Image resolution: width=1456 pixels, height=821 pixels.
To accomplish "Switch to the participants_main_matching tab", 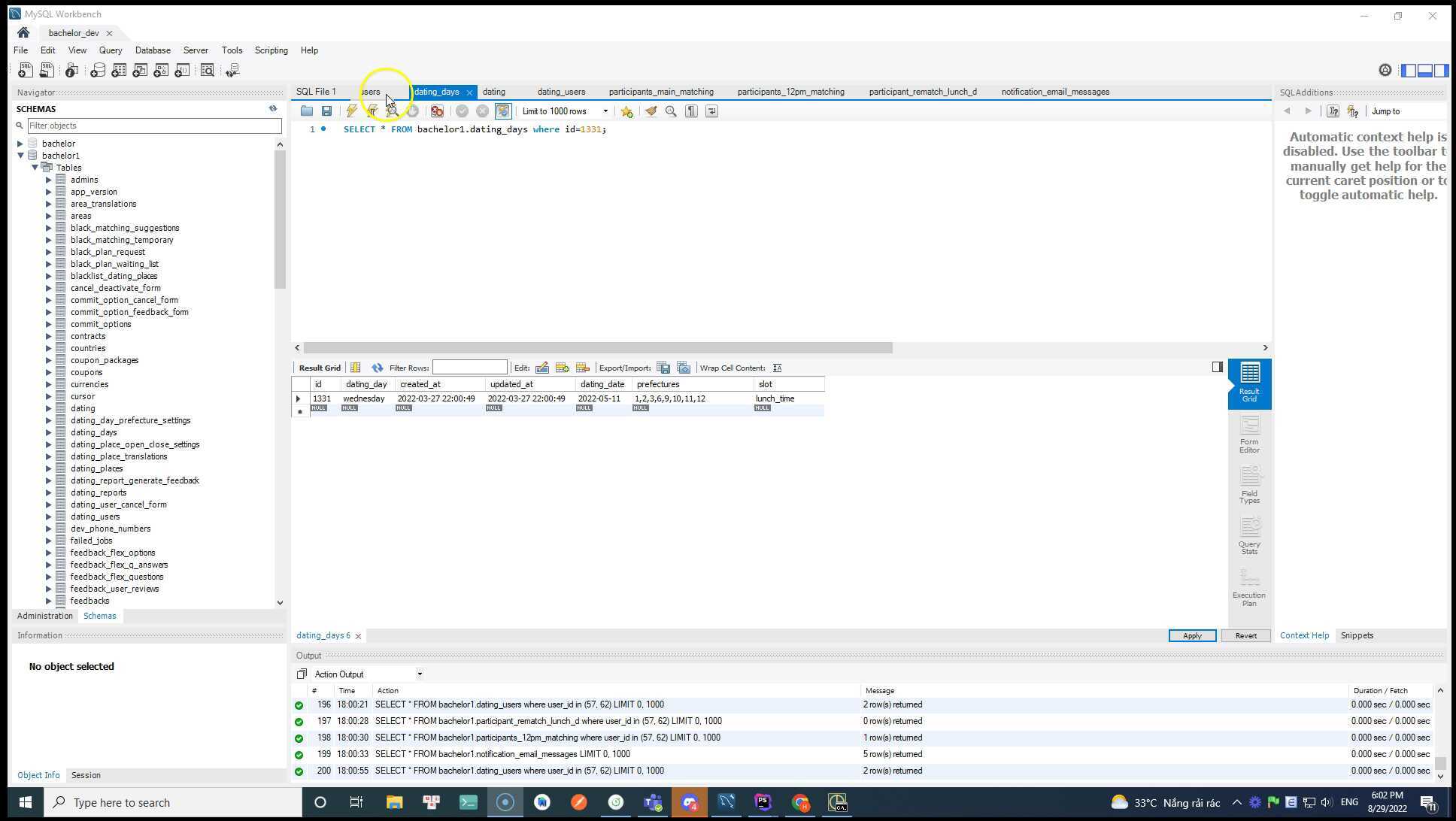I will coord(660,92).
